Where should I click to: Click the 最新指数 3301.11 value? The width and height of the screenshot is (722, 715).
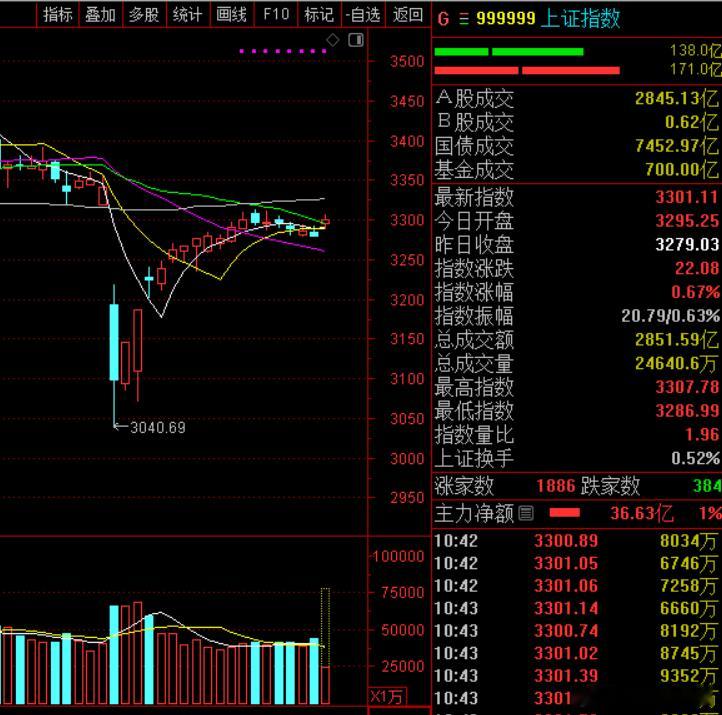pos(687,197)
